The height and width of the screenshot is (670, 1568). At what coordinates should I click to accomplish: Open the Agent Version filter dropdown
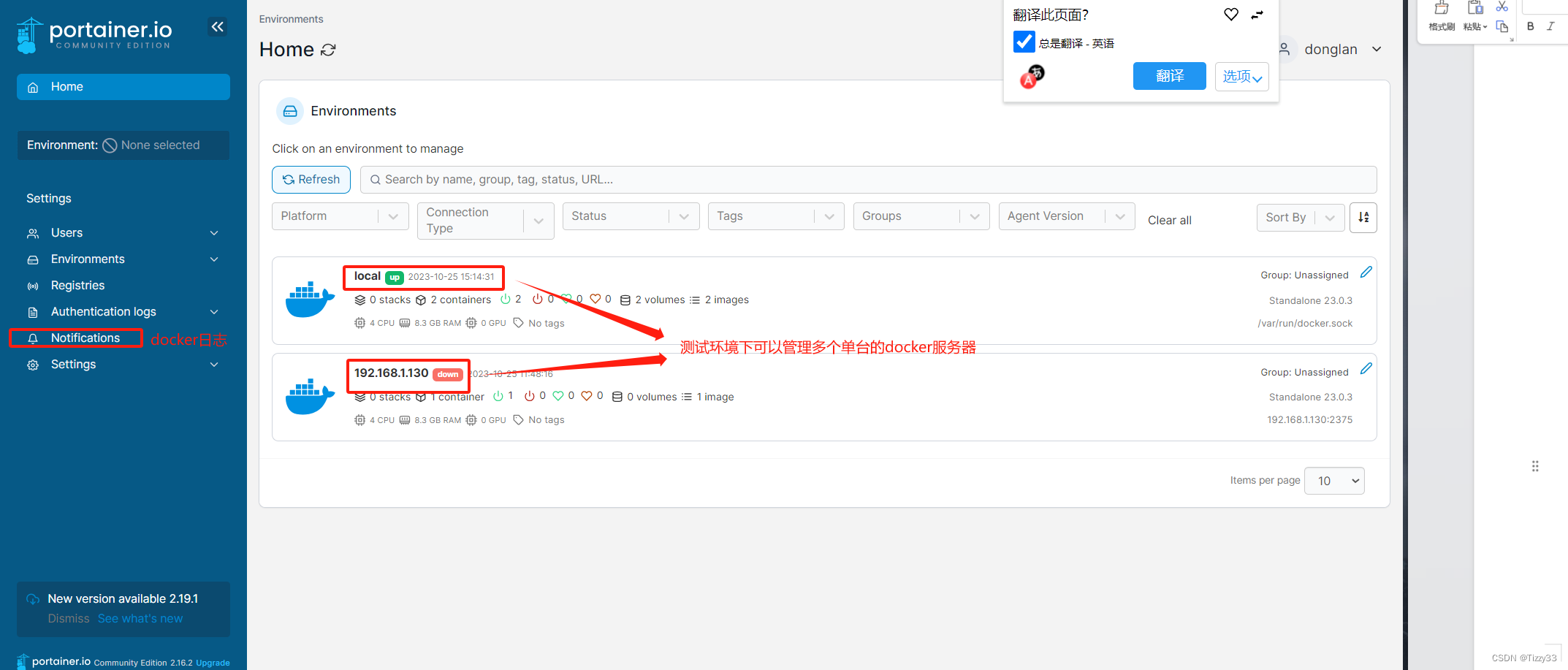[x=1067, y=216]
